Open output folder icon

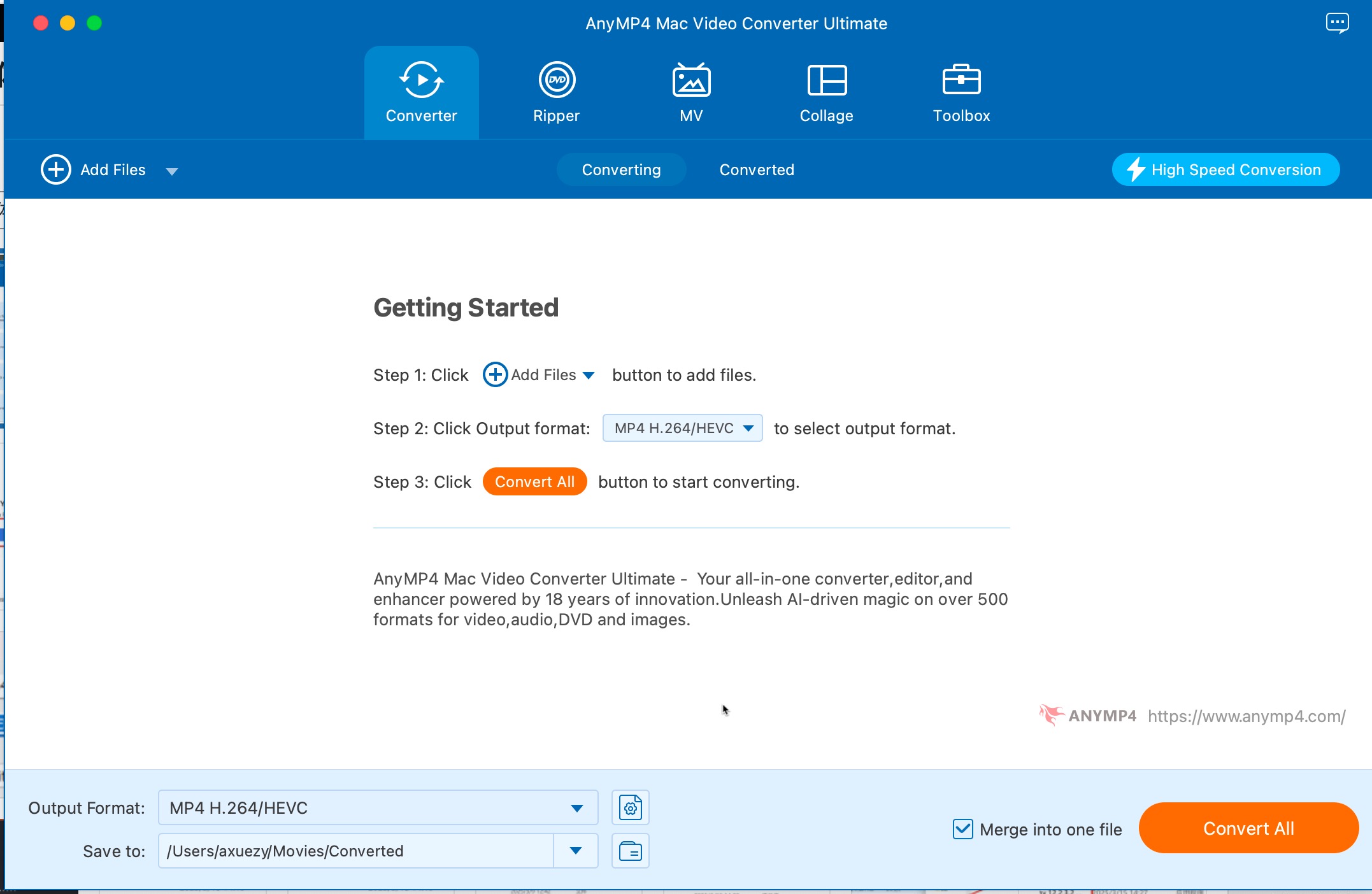(630, 851)
